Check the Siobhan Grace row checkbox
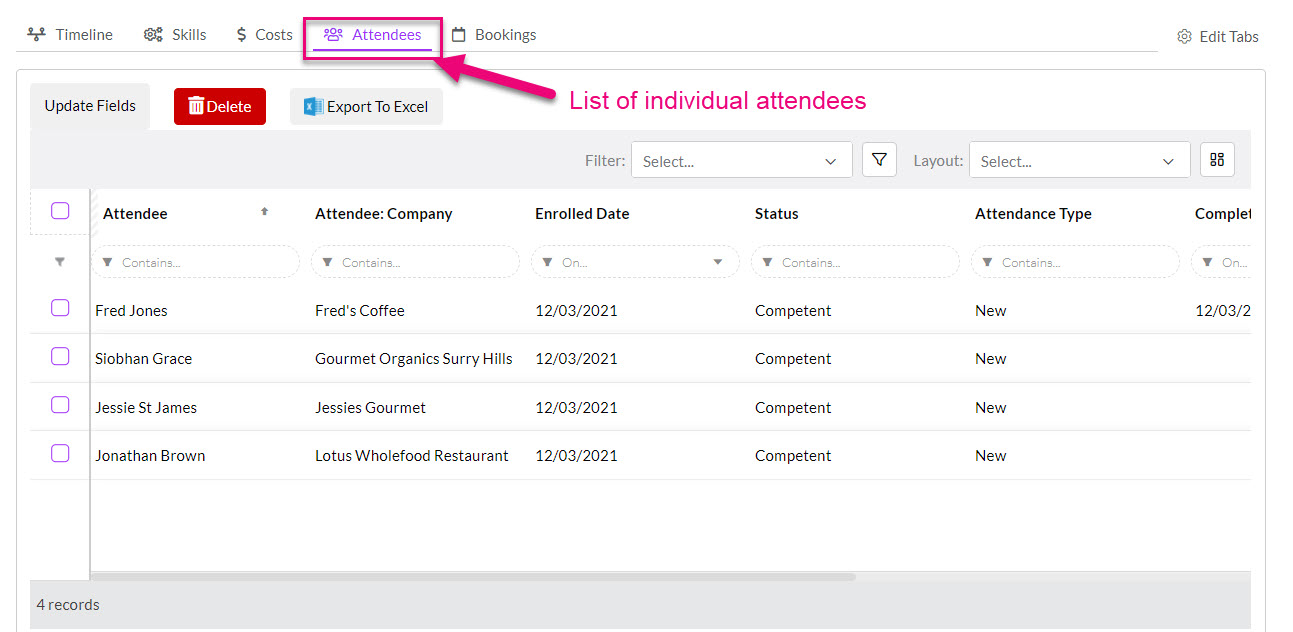Image resolution: width=1293 pixels, height=632 pixels. (x=60, y=356)
